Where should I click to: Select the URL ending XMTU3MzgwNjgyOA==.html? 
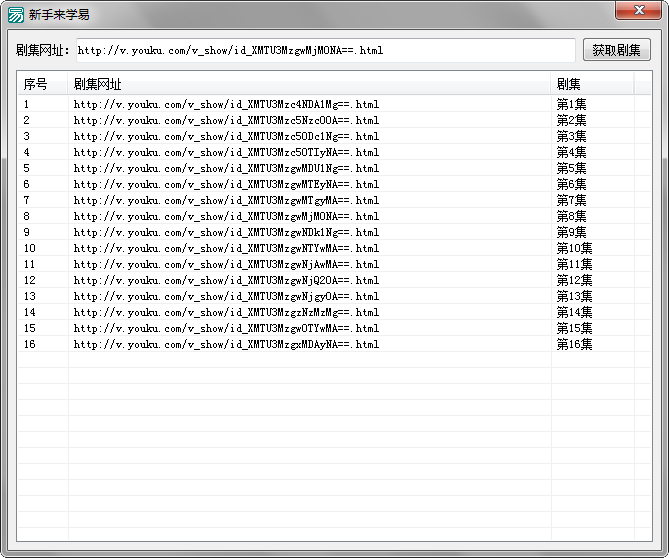point(226,296)
